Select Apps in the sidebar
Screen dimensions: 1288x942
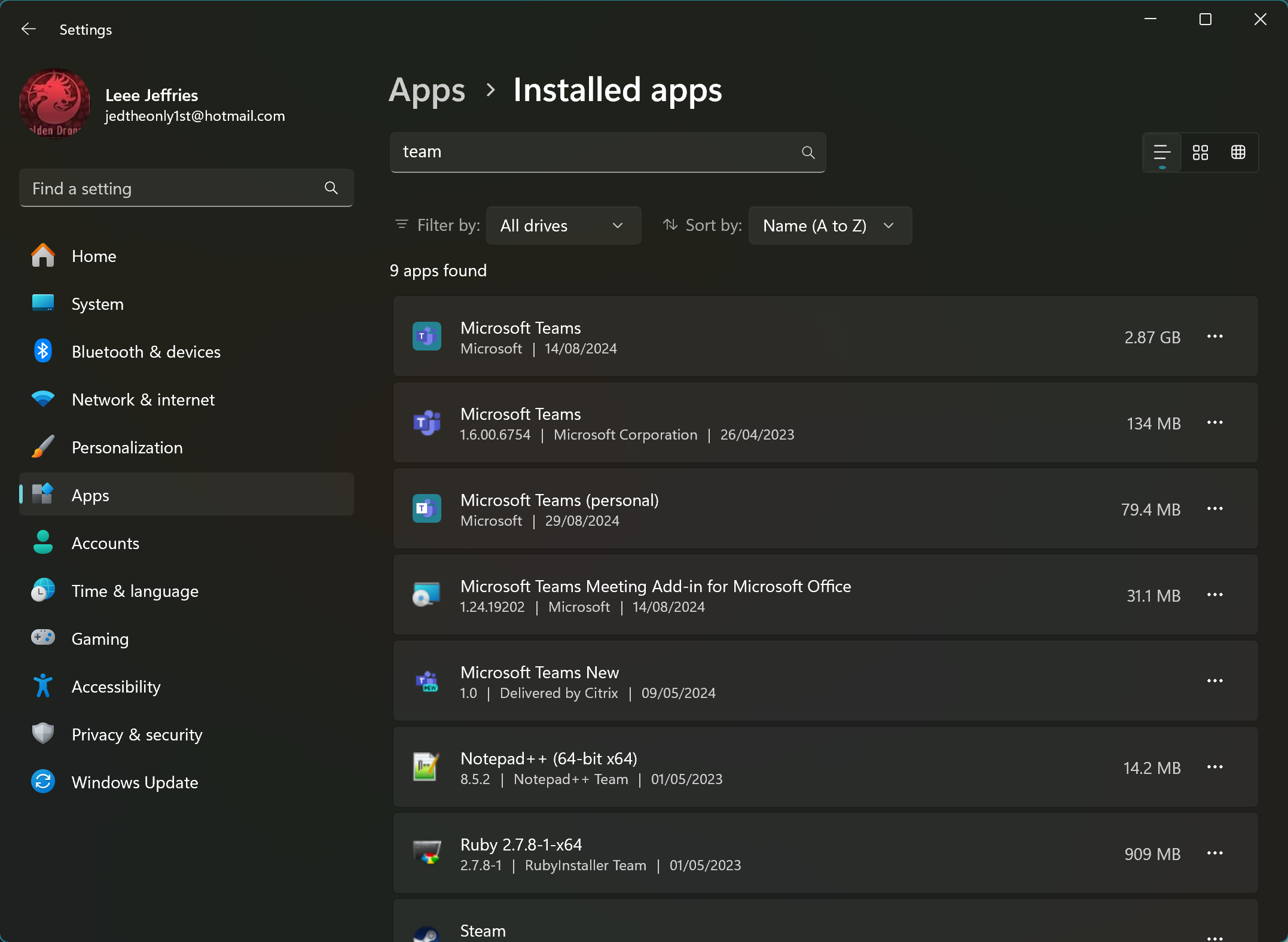point(187,495)
